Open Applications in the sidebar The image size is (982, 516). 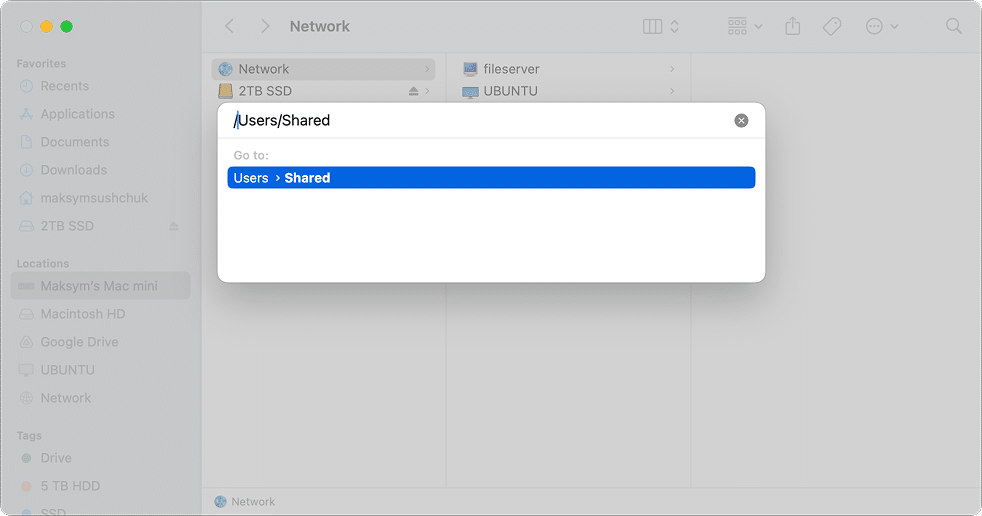77,114
